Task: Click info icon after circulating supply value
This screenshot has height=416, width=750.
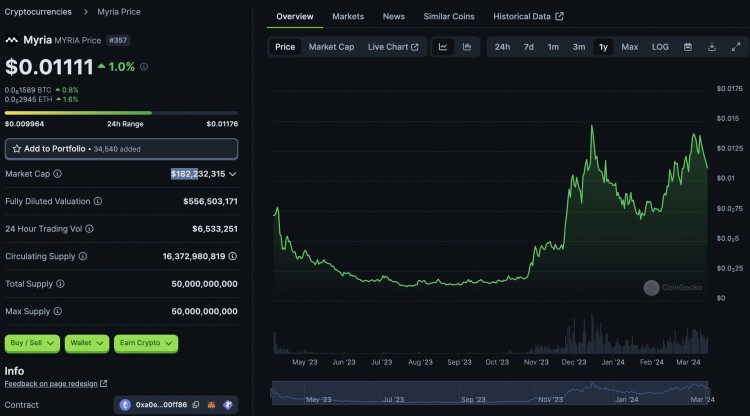Action: (x=232, y=256)
